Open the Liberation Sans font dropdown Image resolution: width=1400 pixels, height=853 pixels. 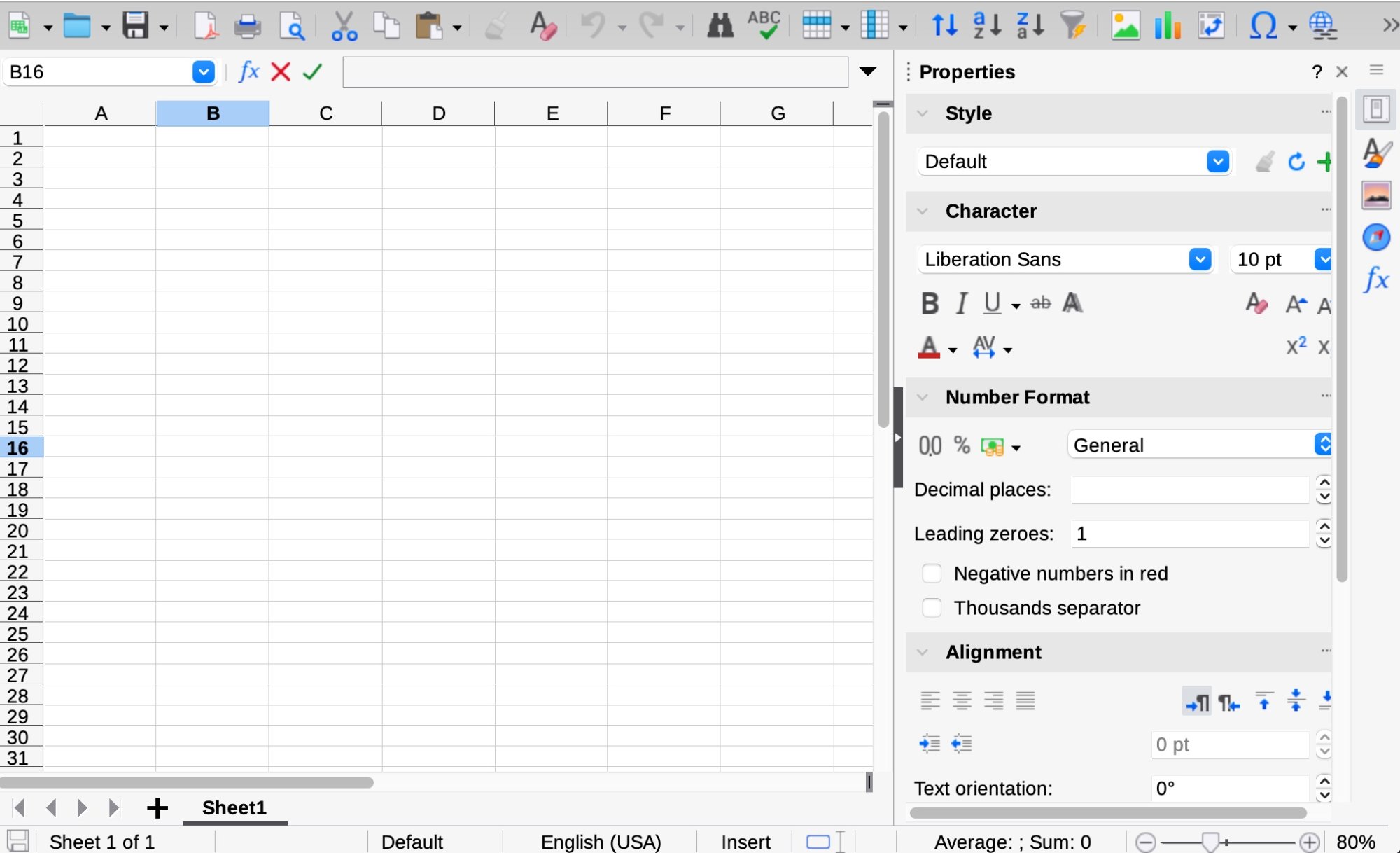1200,260
